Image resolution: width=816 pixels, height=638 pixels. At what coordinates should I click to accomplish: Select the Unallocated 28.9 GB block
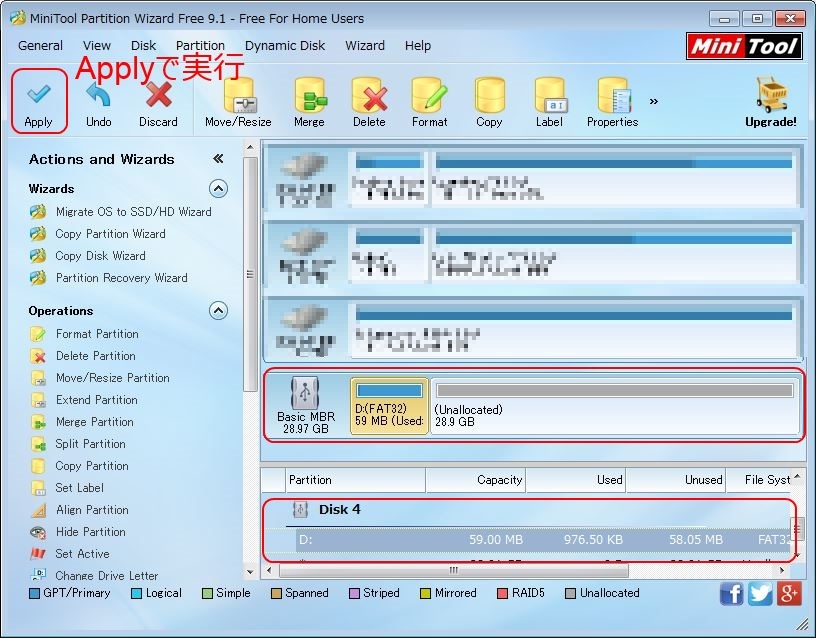[x=615, y=406]
